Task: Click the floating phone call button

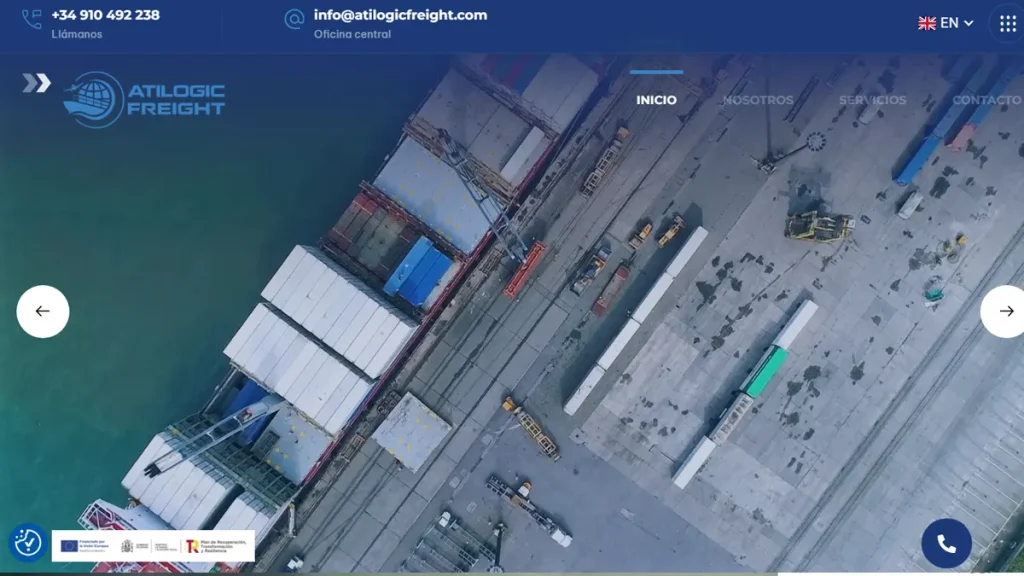Action: (946, 543)
